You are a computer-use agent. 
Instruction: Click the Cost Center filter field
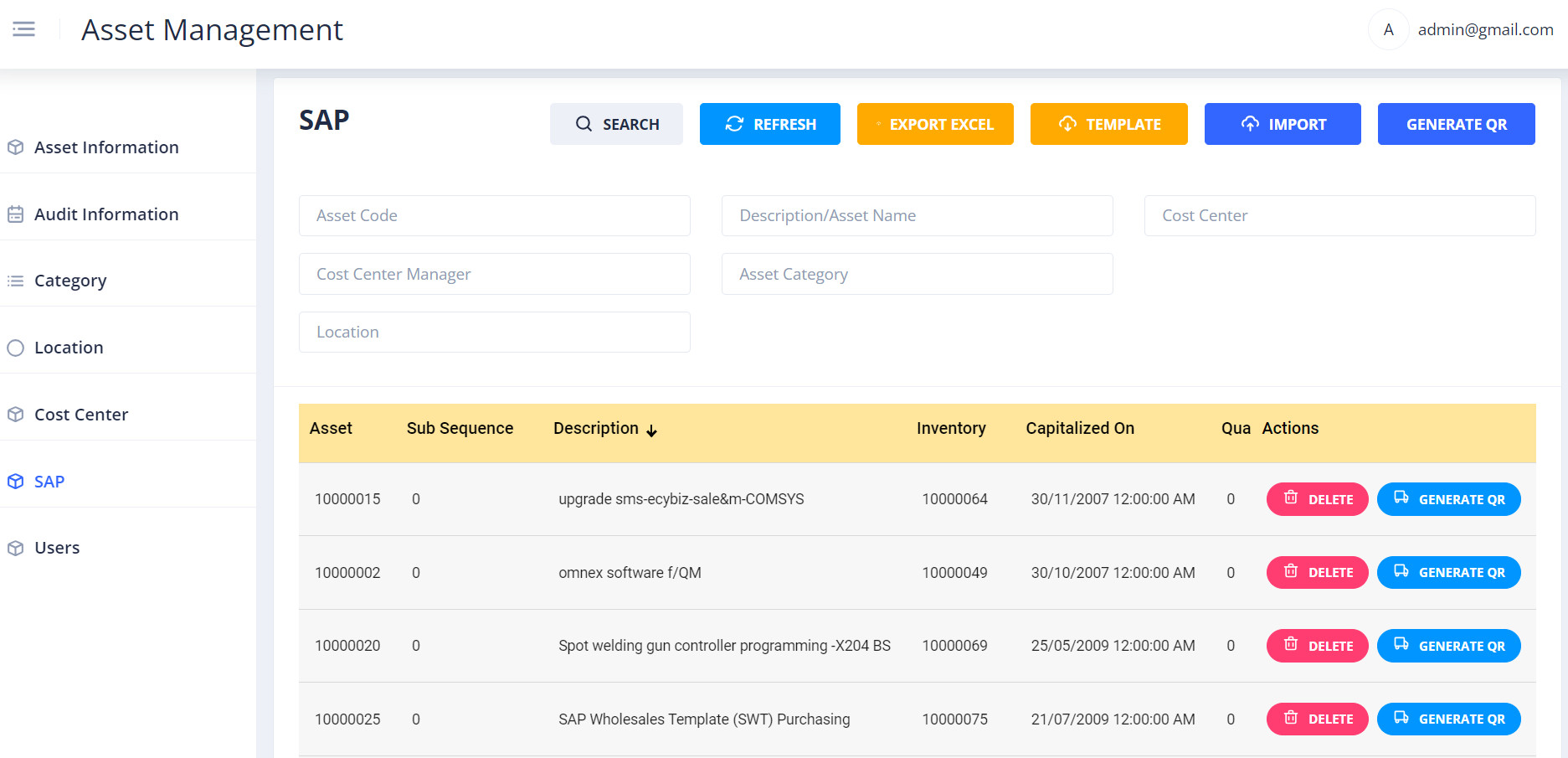1340,215
